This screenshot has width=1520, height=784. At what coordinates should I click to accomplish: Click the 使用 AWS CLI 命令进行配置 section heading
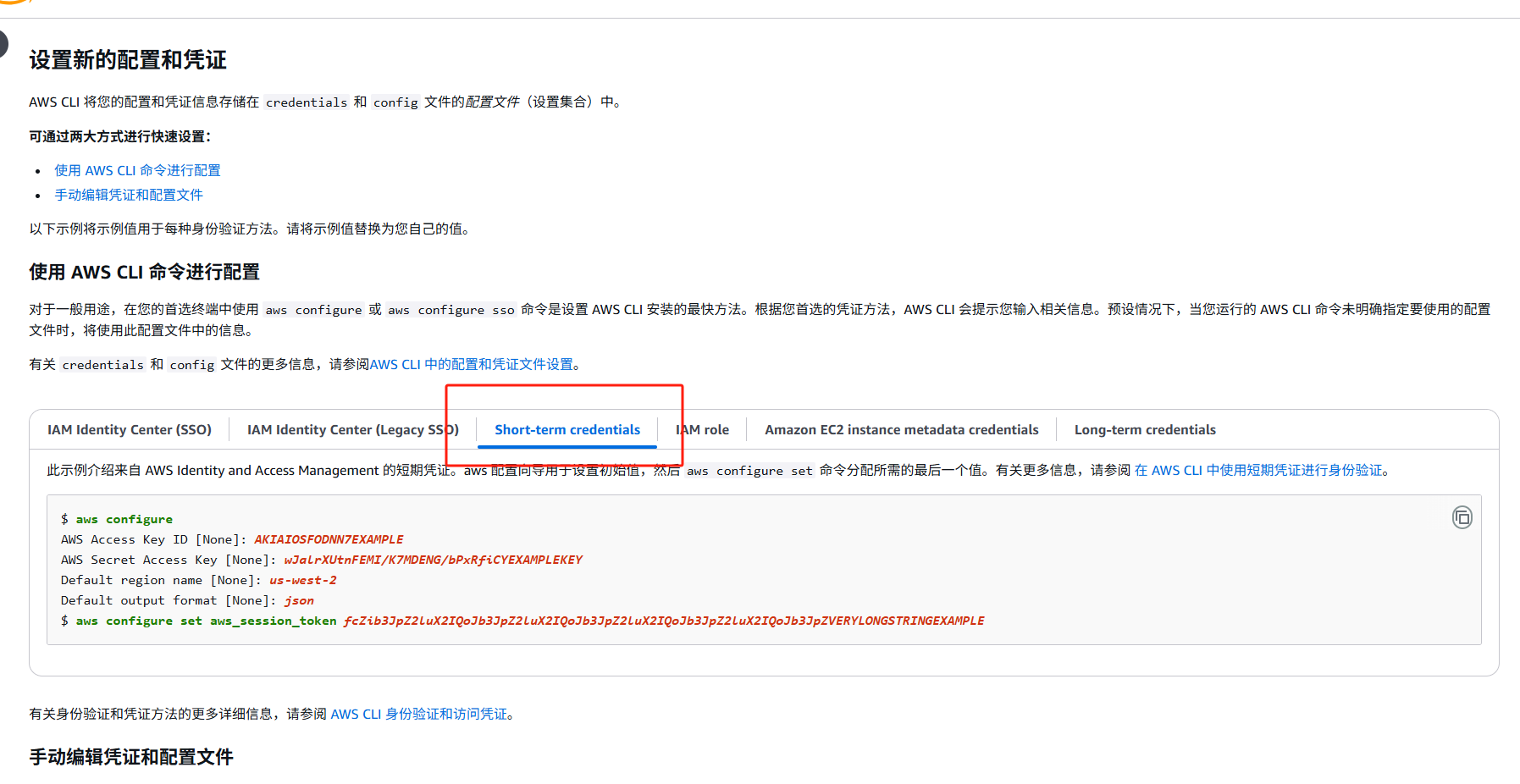pos(145,272)
